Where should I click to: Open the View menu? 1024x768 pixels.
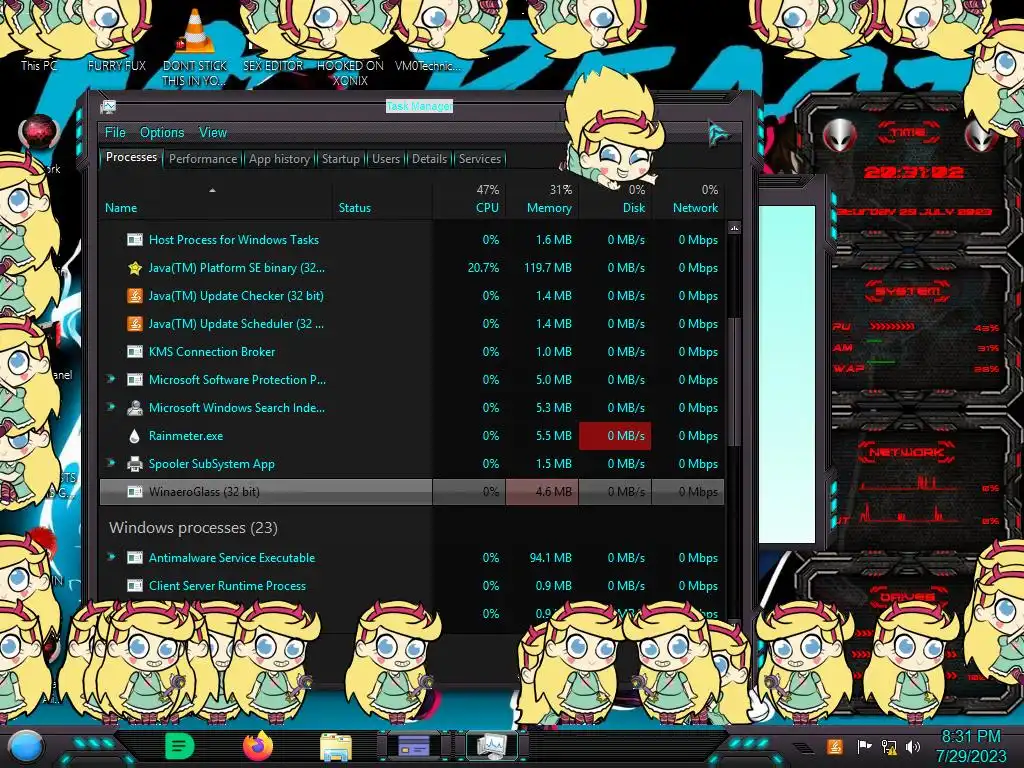click(x=213, y=133)
